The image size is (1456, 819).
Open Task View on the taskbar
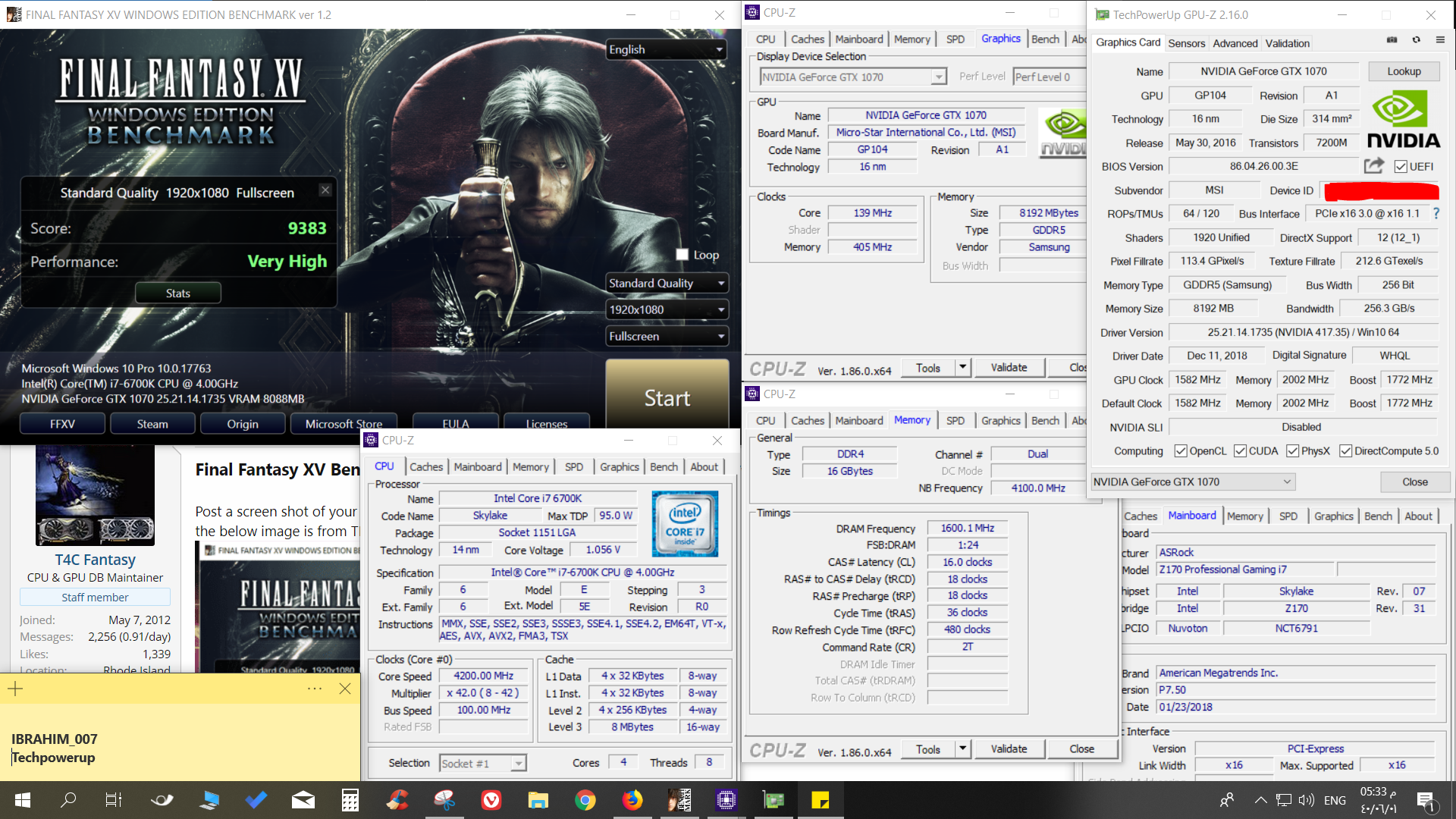click(114, 800)
